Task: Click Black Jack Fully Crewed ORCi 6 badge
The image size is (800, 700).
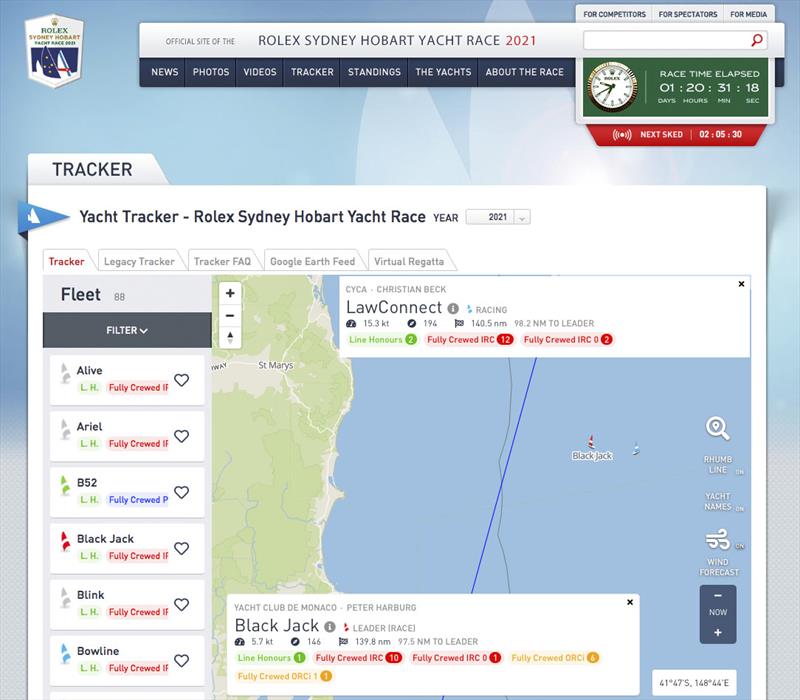Action: (555, 658)
